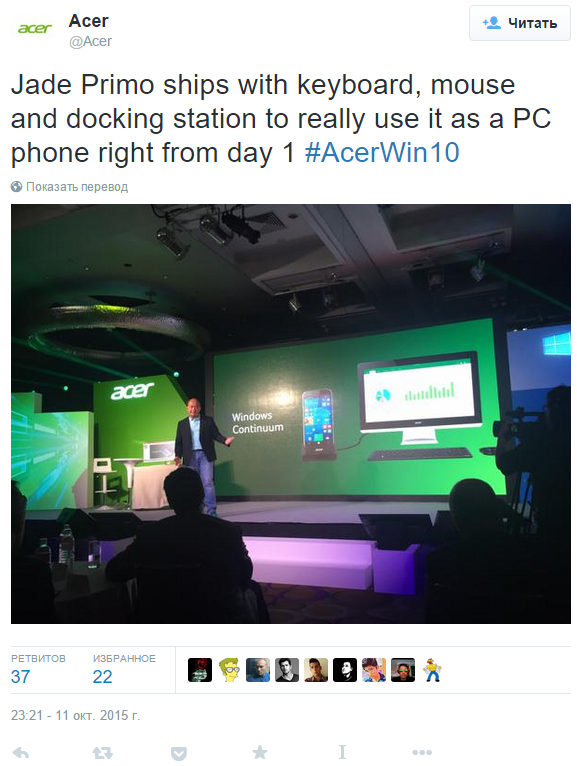Screen dimensions: 577x766
Task: Open the Windows Continuum stage photo
Action: [x=291, y=414]
